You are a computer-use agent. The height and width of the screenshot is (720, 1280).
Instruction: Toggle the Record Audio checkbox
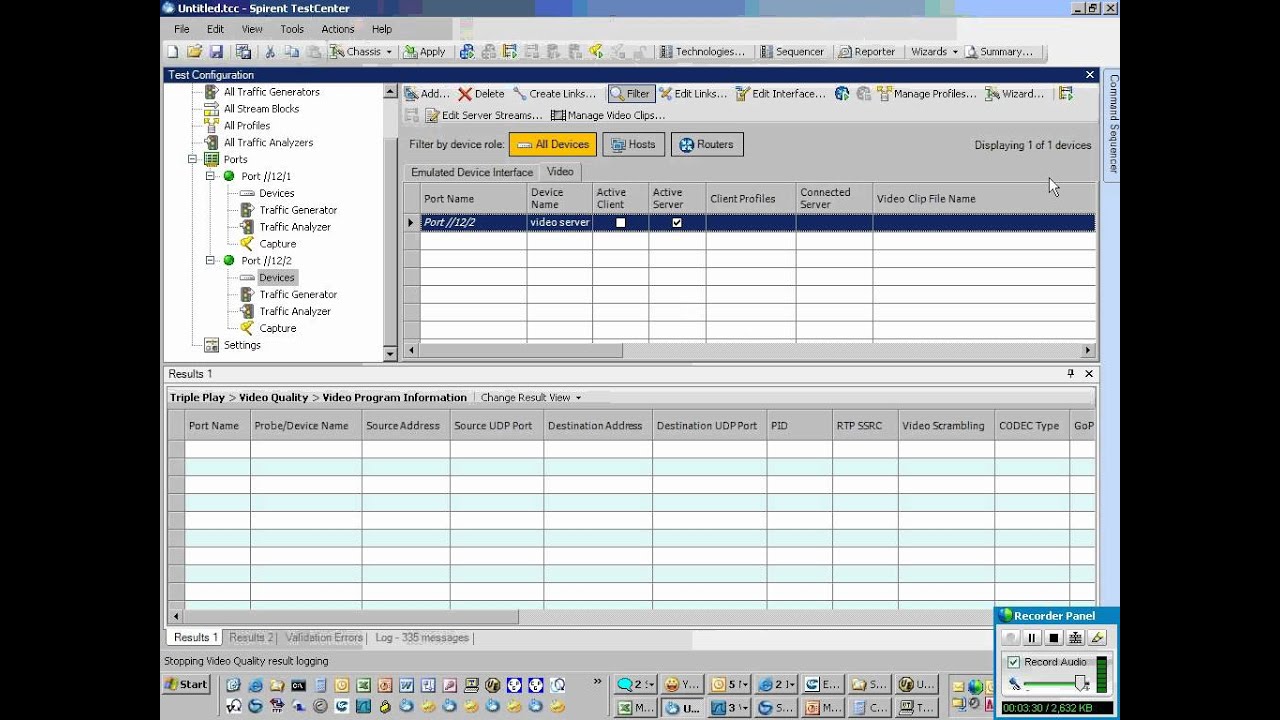click(x=1014, y=662)
